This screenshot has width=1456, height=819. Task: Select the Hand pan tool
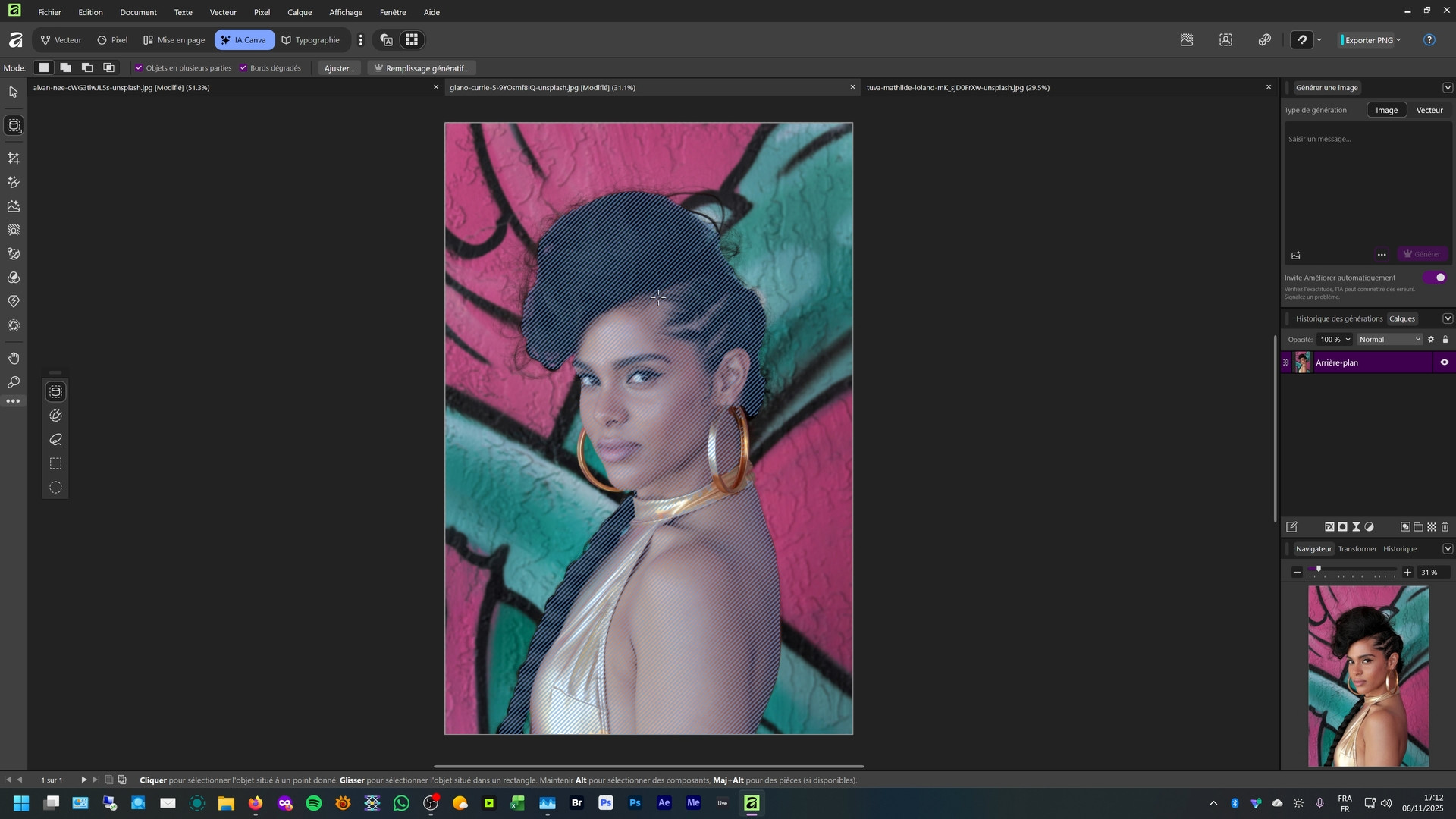(x=14, y=358)
